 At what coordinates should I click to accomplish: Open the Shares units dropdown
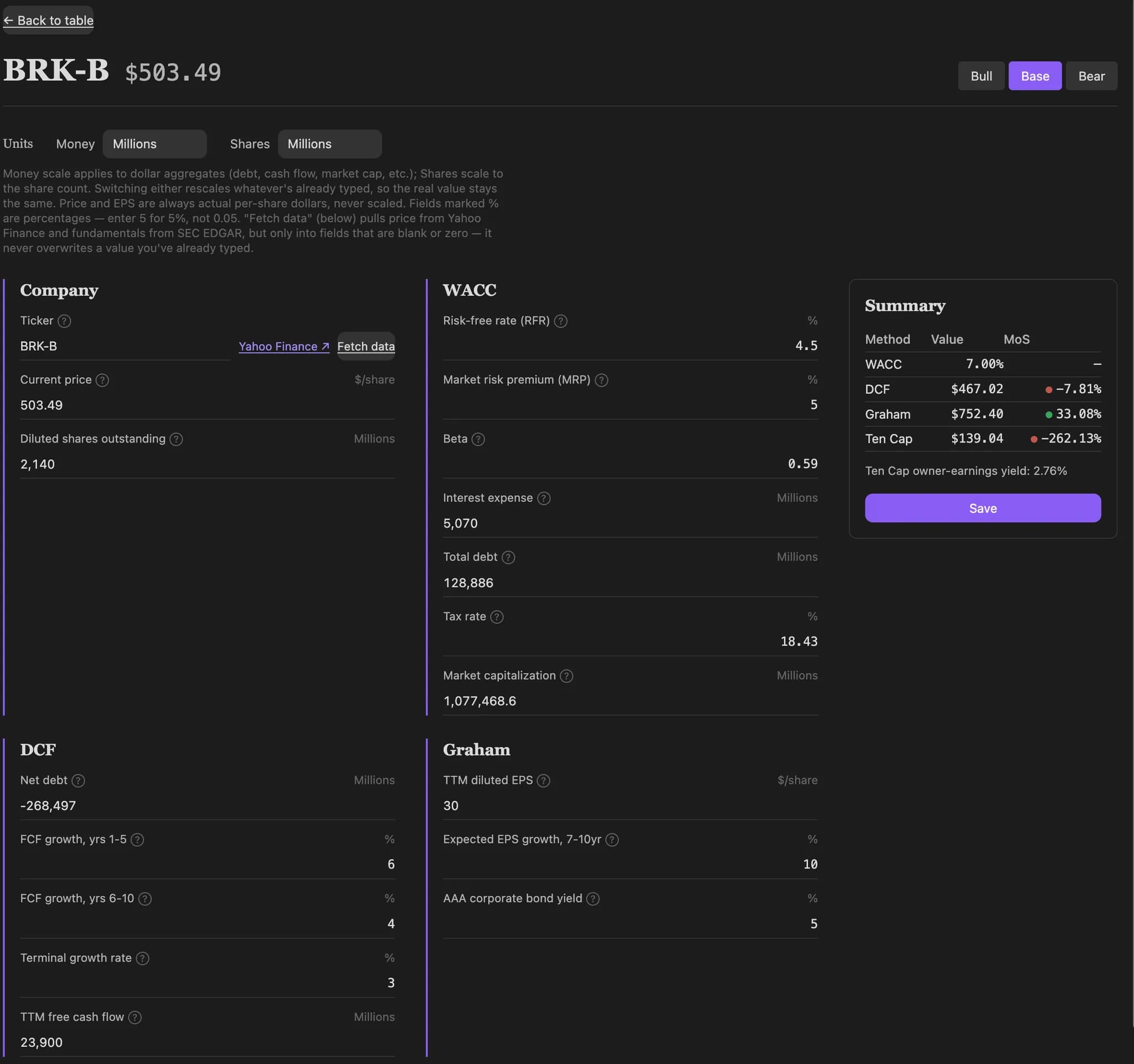point(329,144)
